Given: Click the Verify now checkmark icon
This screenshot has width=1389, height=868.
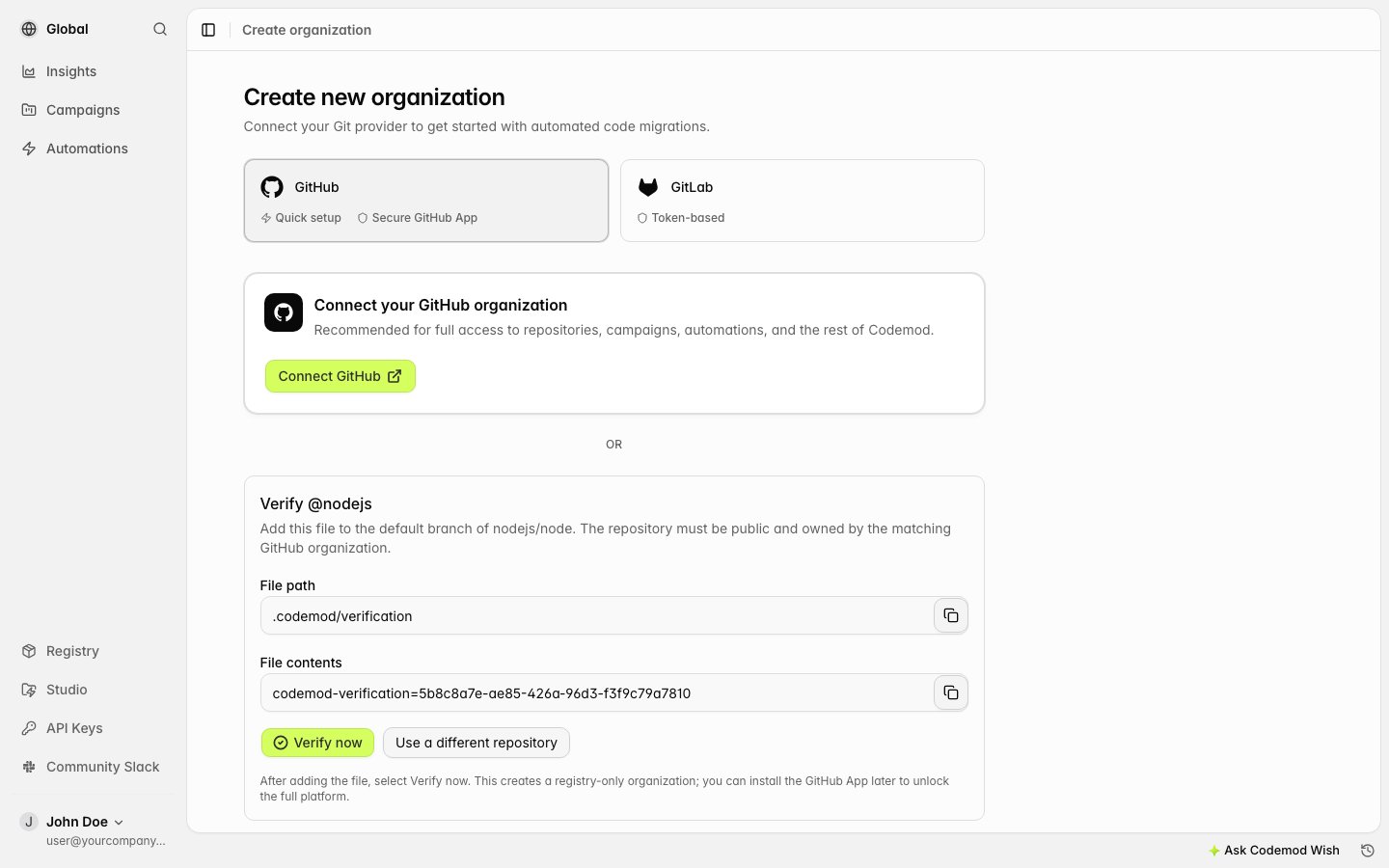Looking at the screenshot, I should pyautogui.click(x=281, y=743).
